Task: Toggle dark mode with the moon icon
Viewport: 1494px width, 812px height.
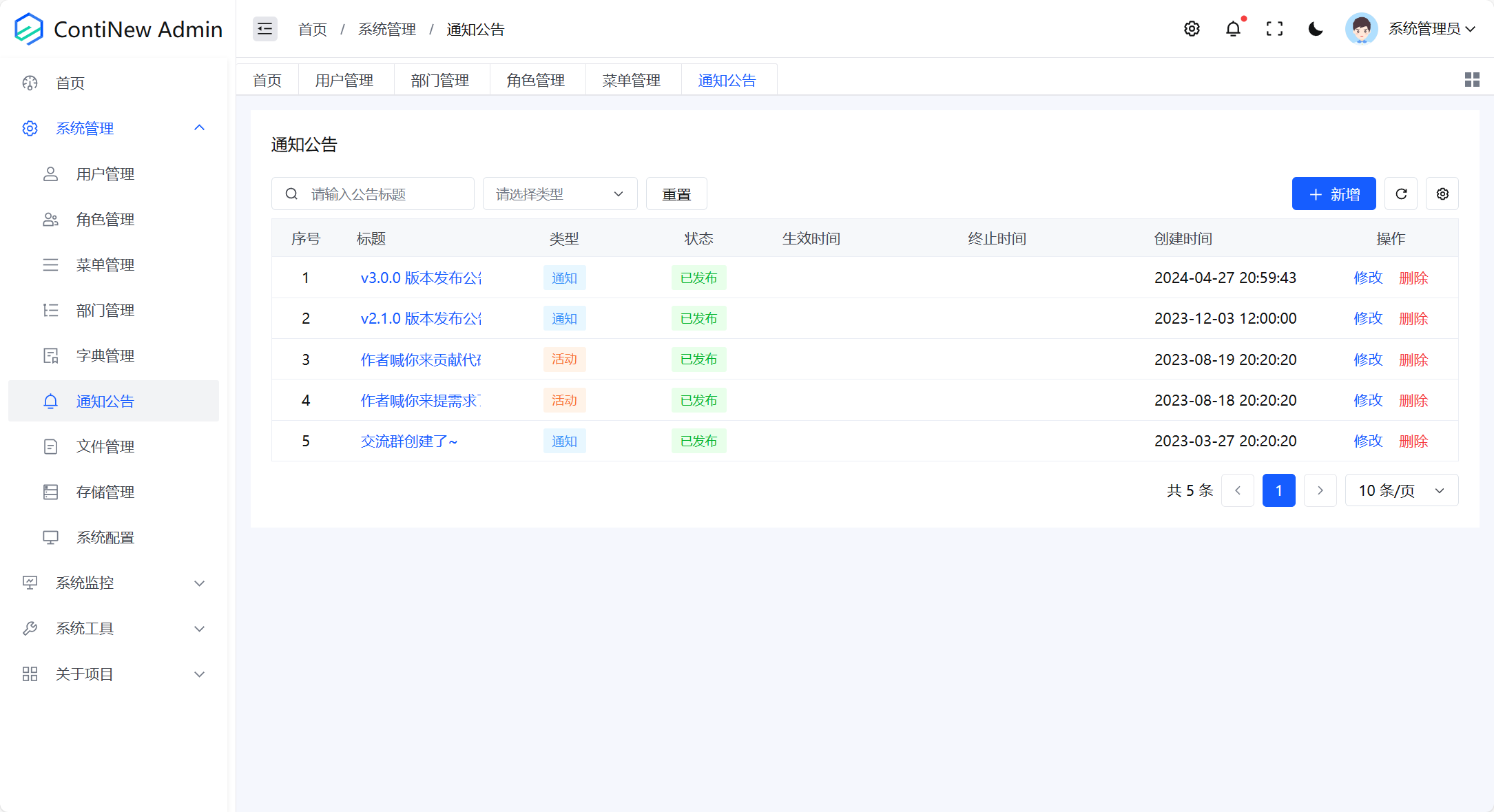Action: point(1316,29)
